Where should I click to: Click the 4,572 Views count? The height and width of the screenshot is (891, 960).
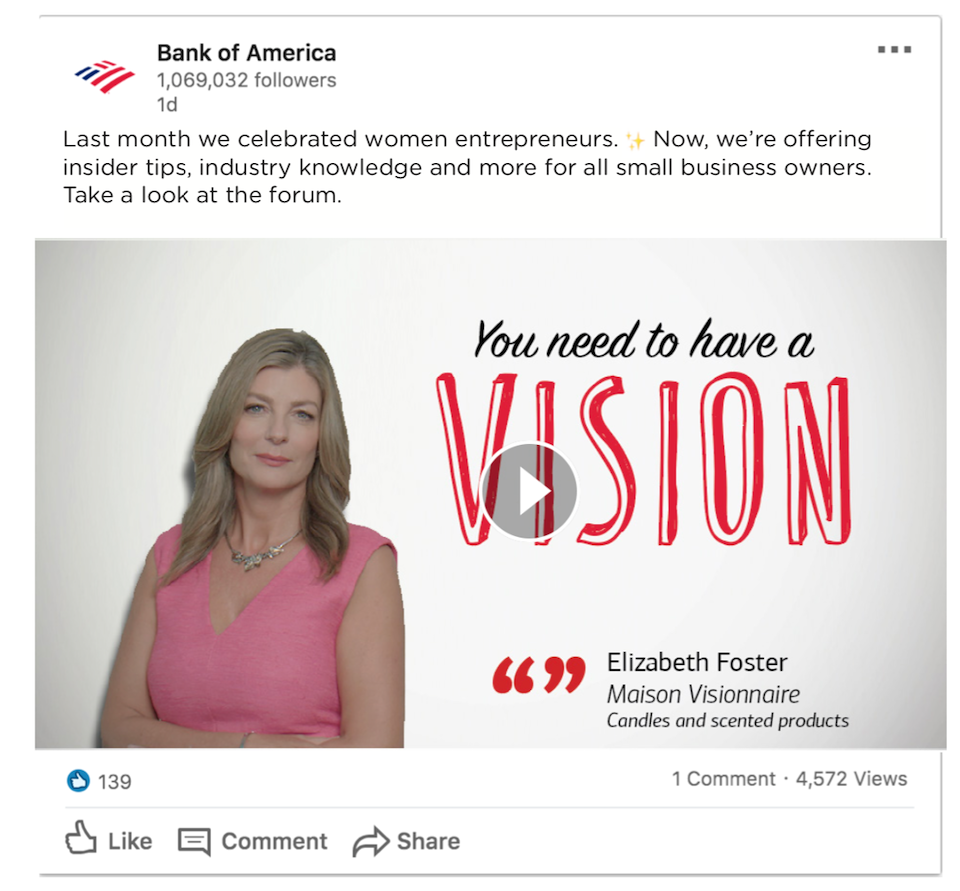pos(851,779)
